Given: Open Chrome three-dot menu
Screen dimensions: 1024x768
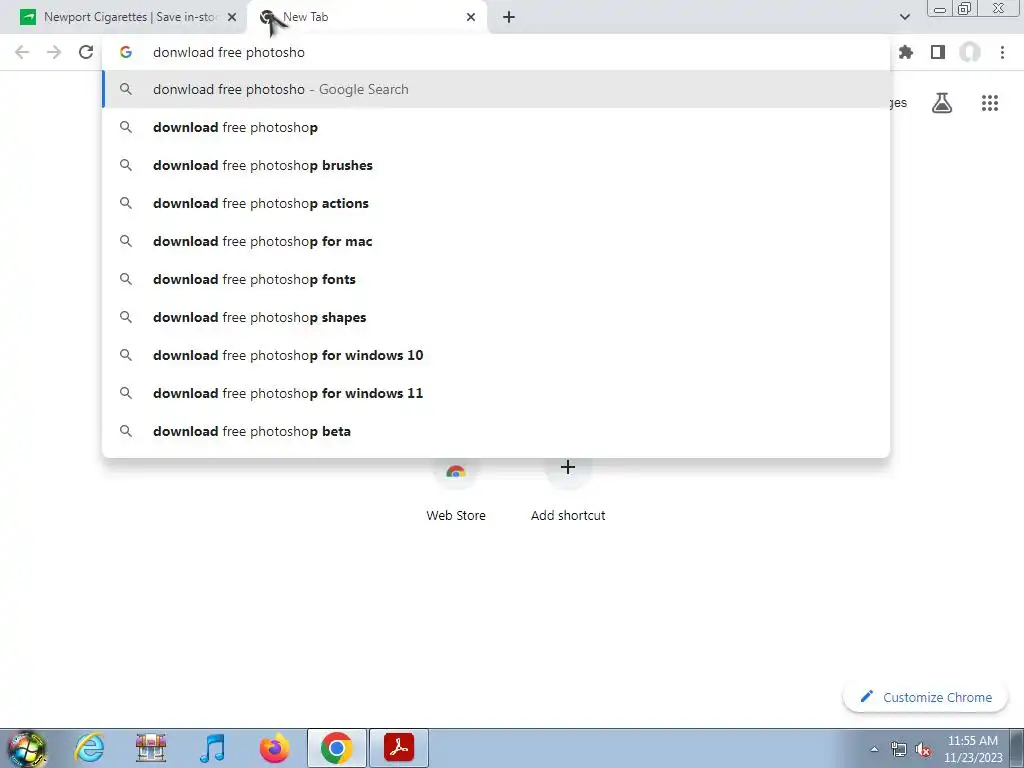Looking at the screenshot, I should pyautogui.click(x=1002, y=52).
